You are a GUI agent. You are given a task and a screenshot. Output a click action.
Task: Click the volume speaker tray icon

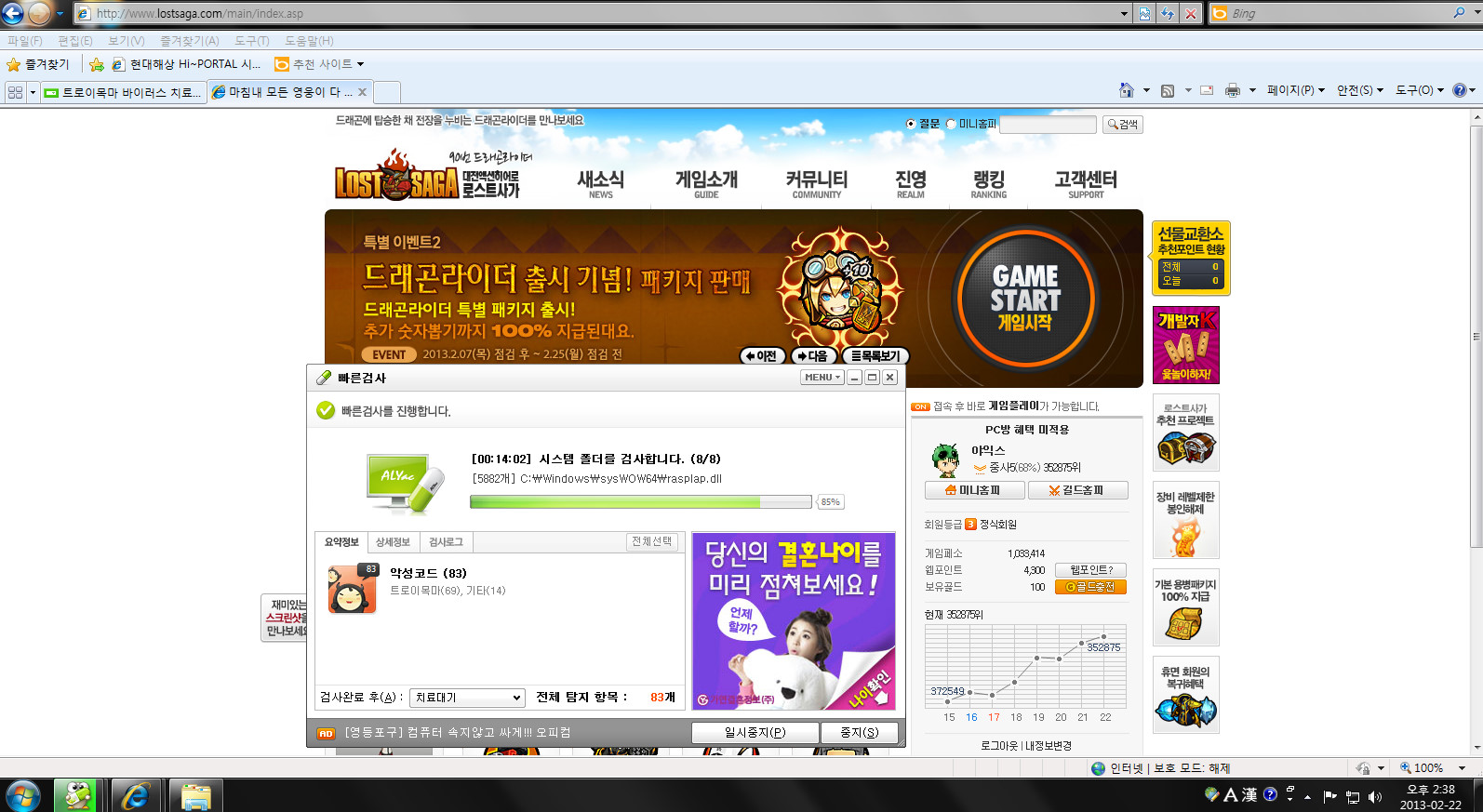coord(1375,797)
